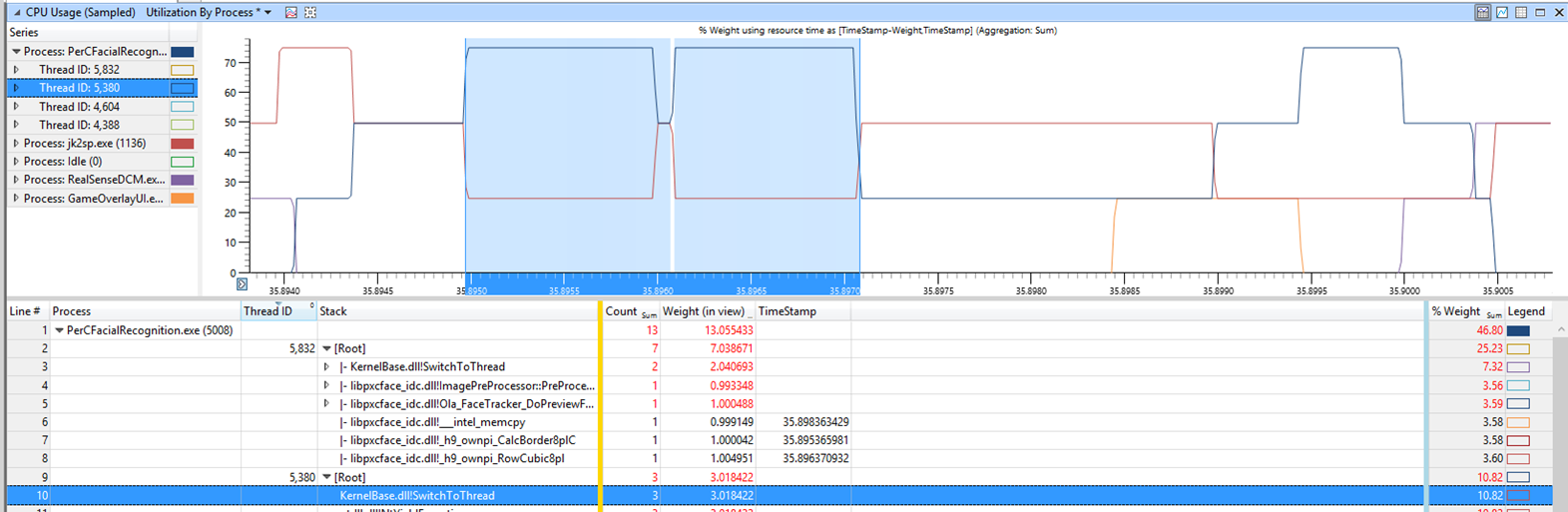Toggle the Idle (0) series color box
The height and width of the screenshot is (512, 1568).
(x=182, y=162)
